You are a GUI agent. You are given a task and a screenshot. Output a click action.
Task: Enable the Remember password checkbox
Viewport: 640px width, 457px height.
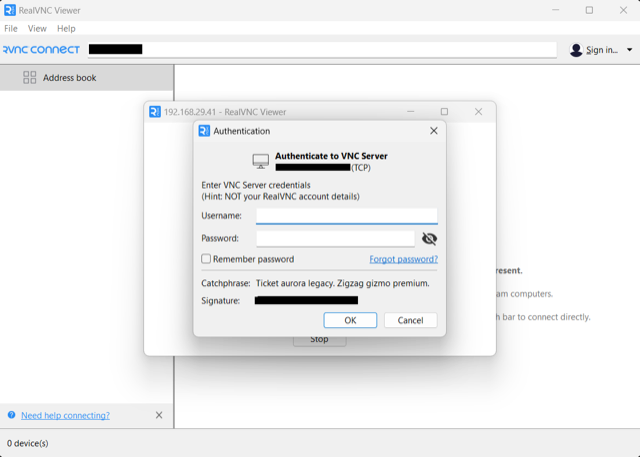206,259
